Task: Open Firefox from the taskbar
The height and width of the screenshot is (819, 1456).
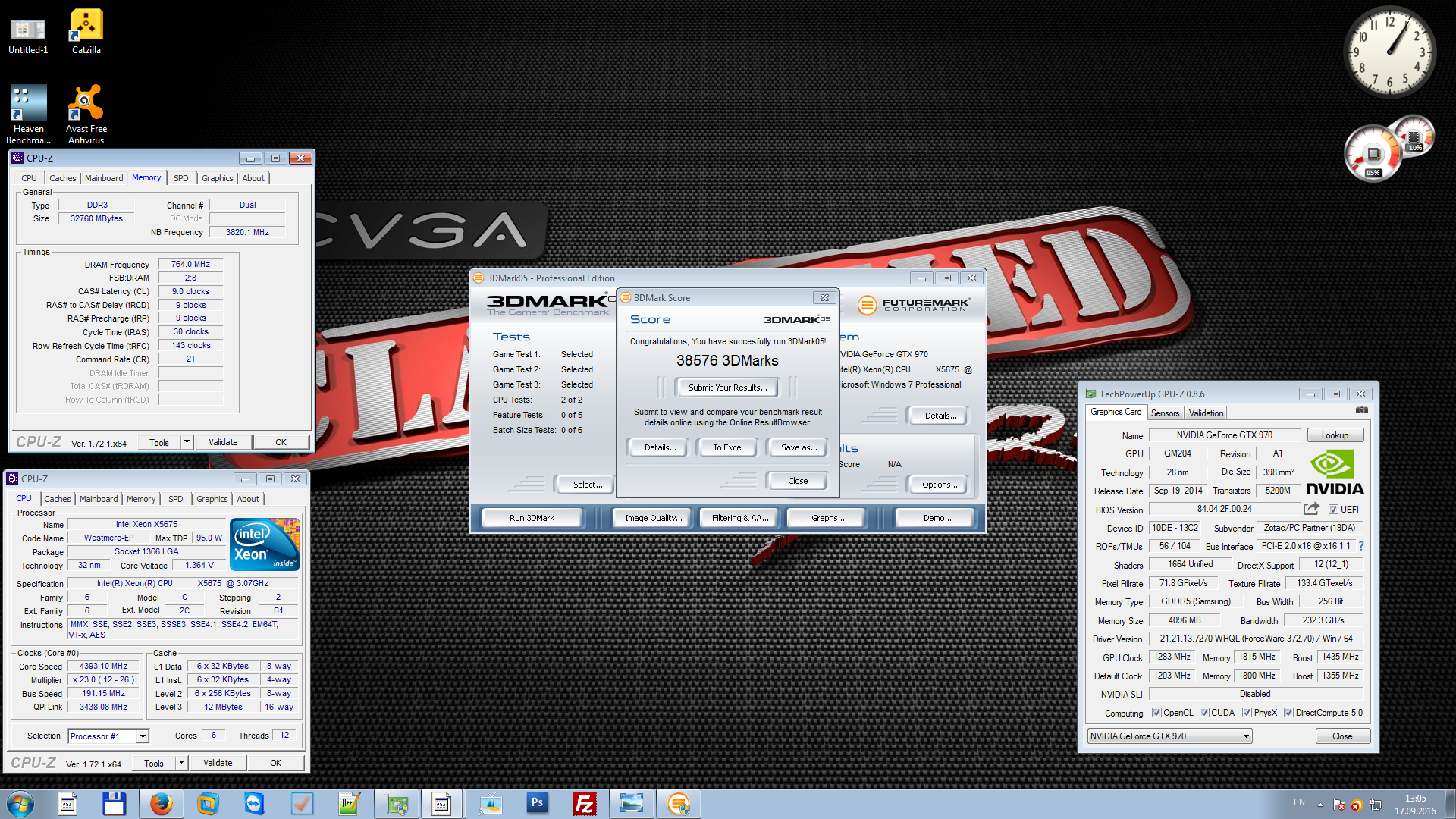Action: pos(161,804)
